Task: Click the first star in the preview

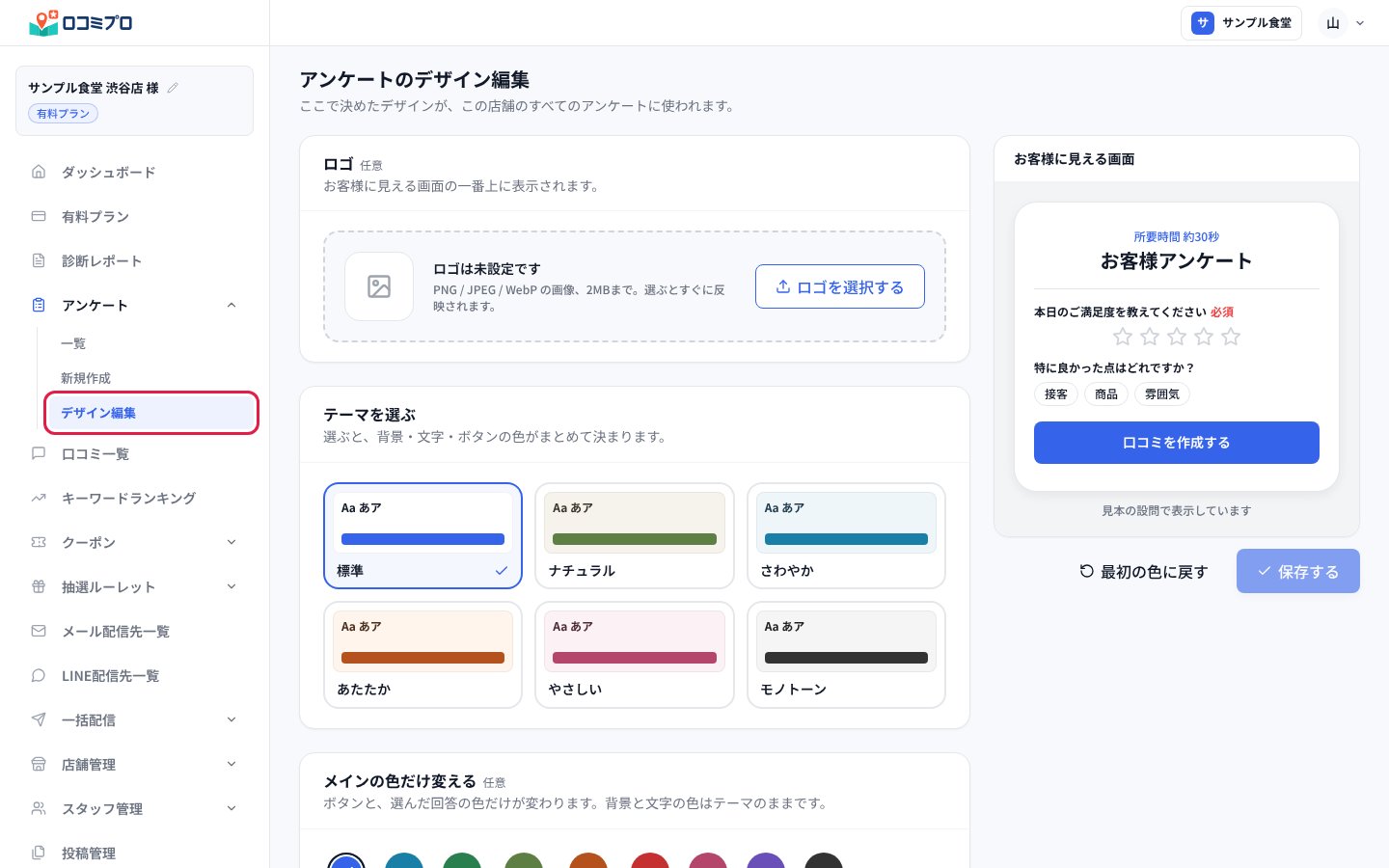Action: 1123,337
